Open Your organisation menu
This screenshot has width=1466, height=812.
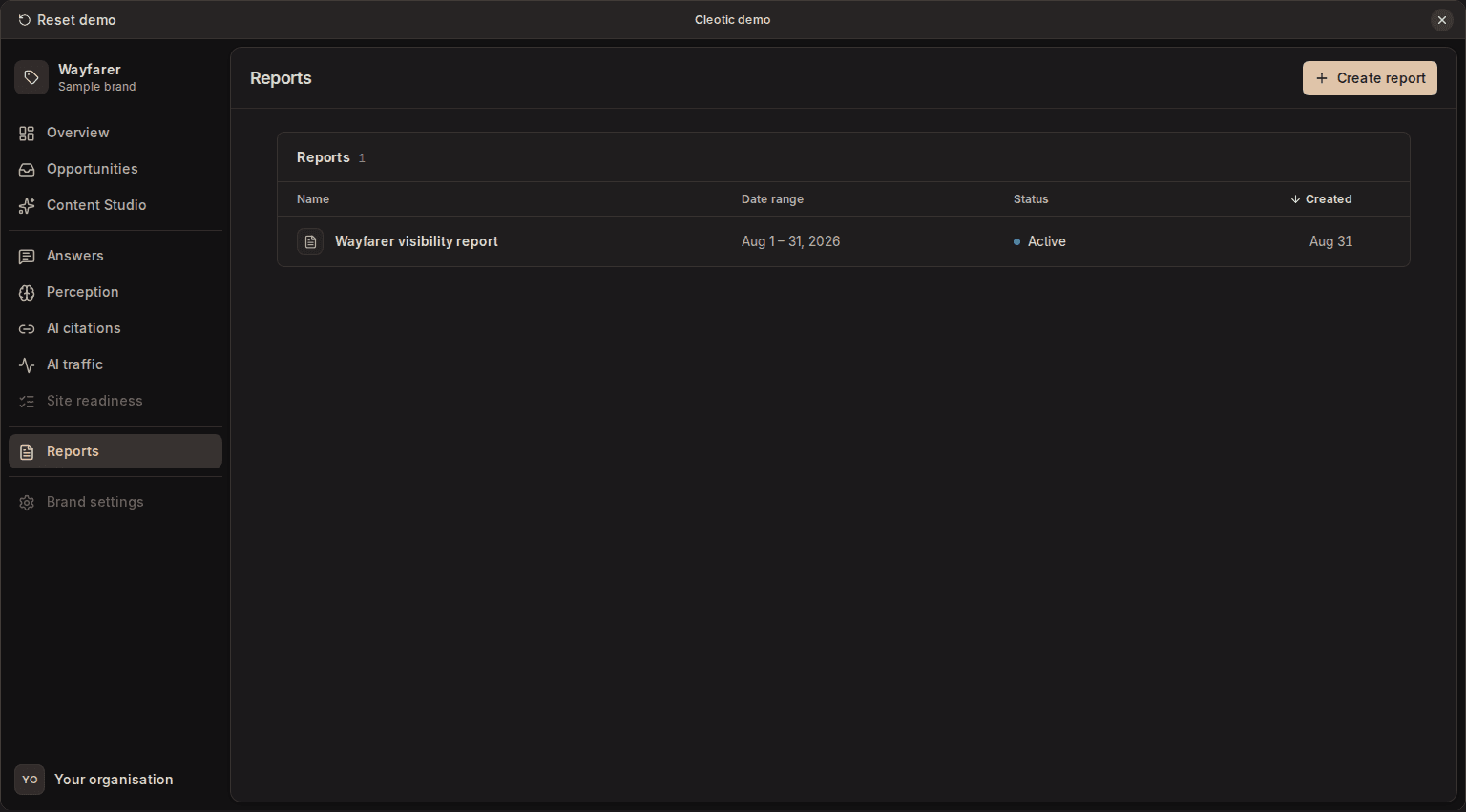coord(114,780)
